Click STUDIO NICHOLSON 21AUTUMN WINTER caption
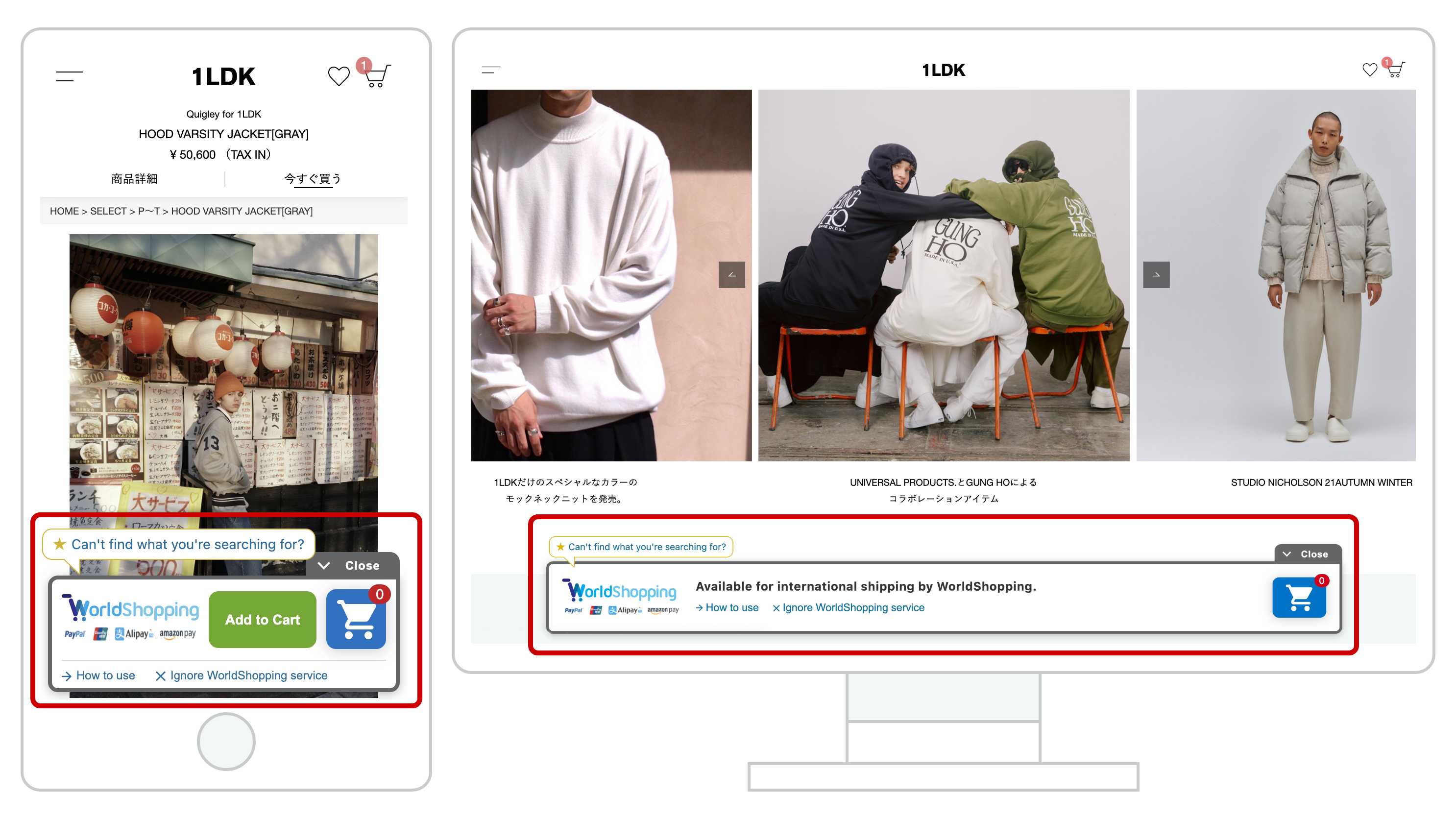Image resolution: width=1456 pixels, height=819 pixels. coord(1321,482)
